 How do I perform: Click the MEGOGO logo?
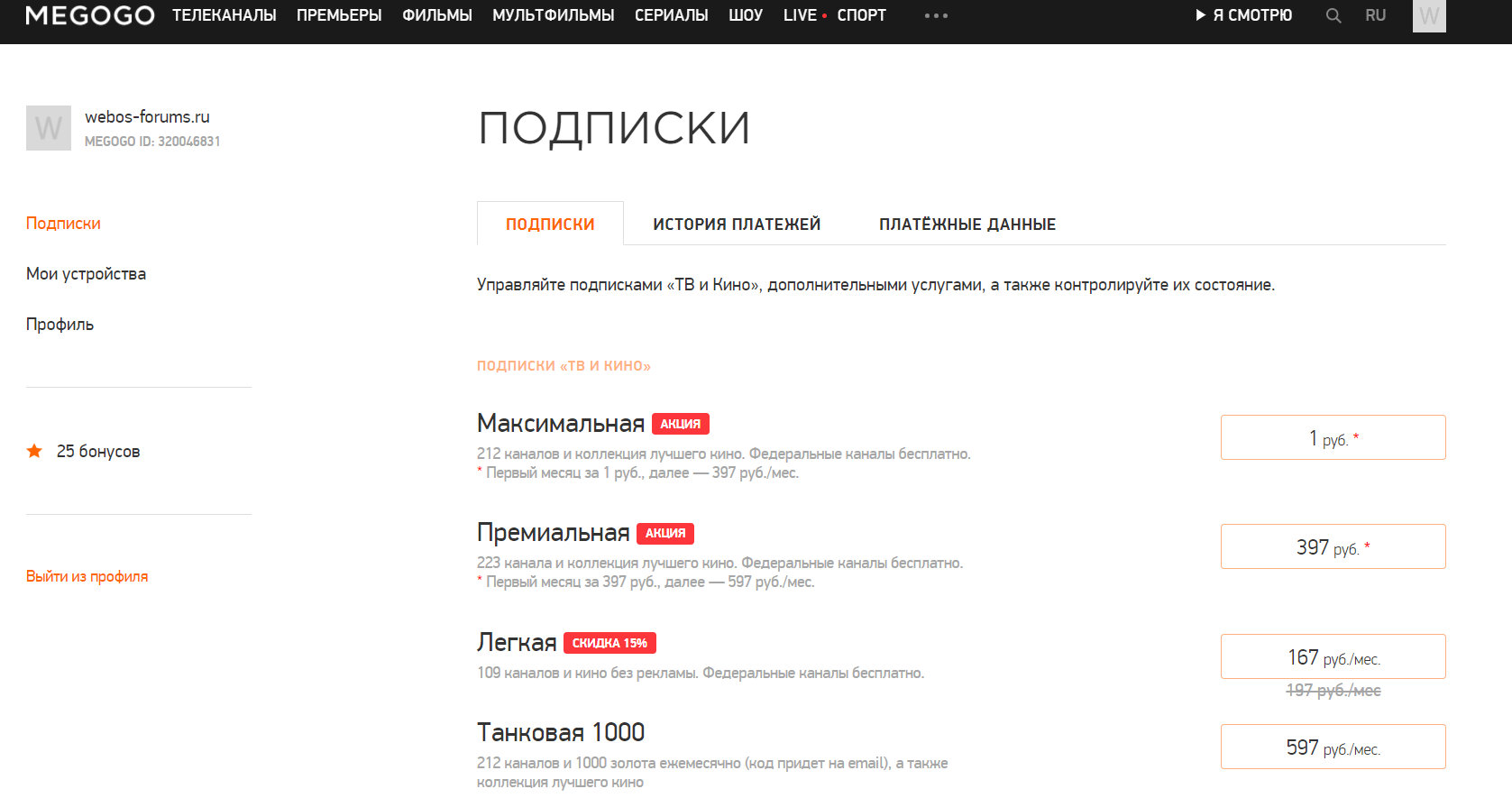(90, 15)
